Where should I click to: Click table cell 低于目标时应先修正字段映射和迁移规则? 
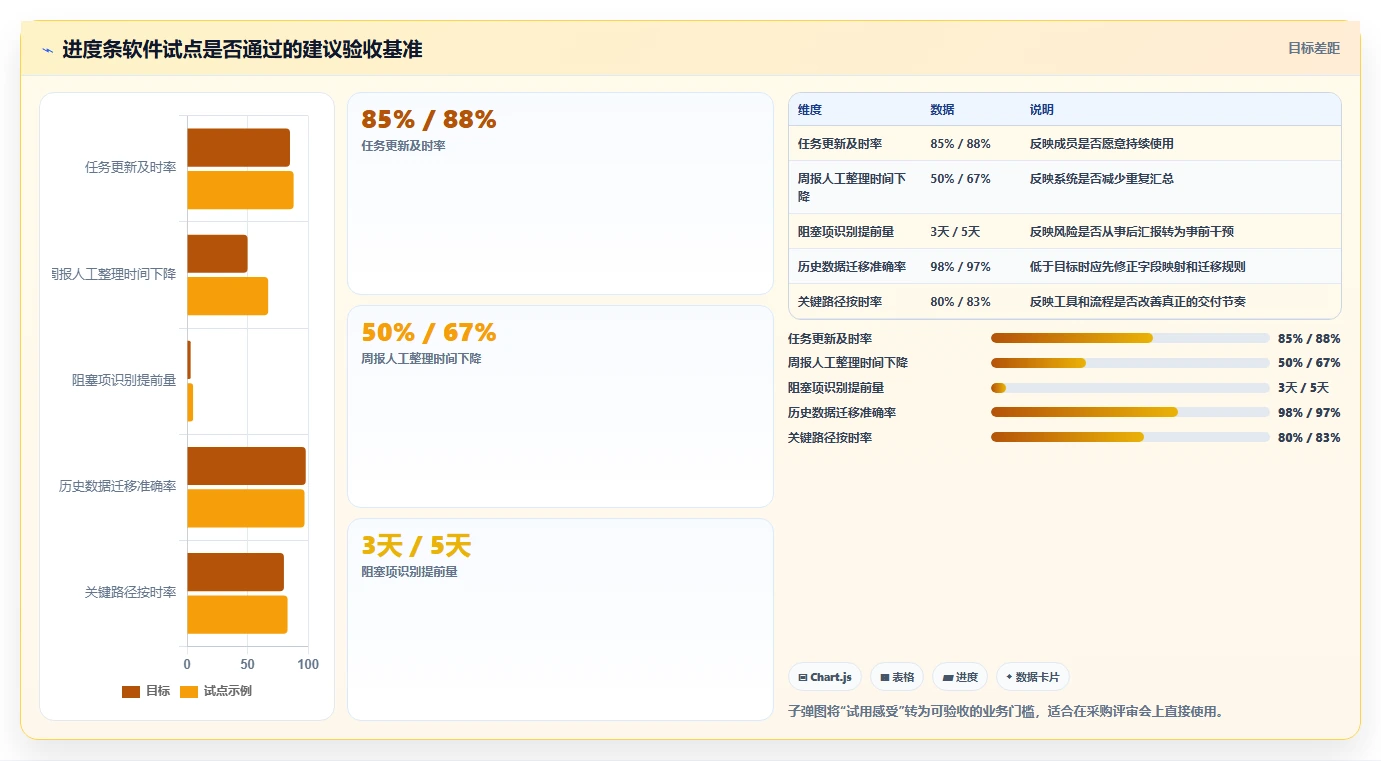tap(1138, 267)
